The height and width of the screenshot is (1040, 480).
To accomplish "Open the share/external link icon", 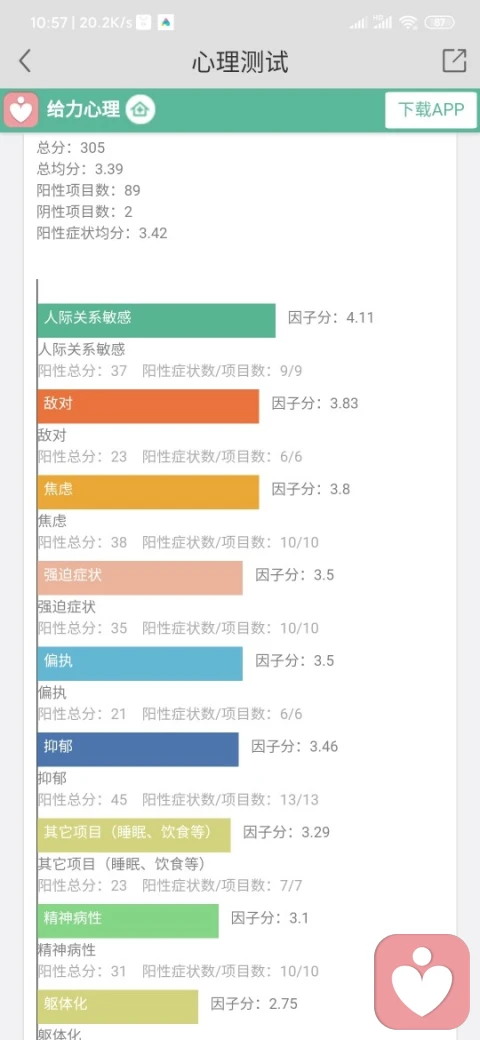I will [454, 60].
